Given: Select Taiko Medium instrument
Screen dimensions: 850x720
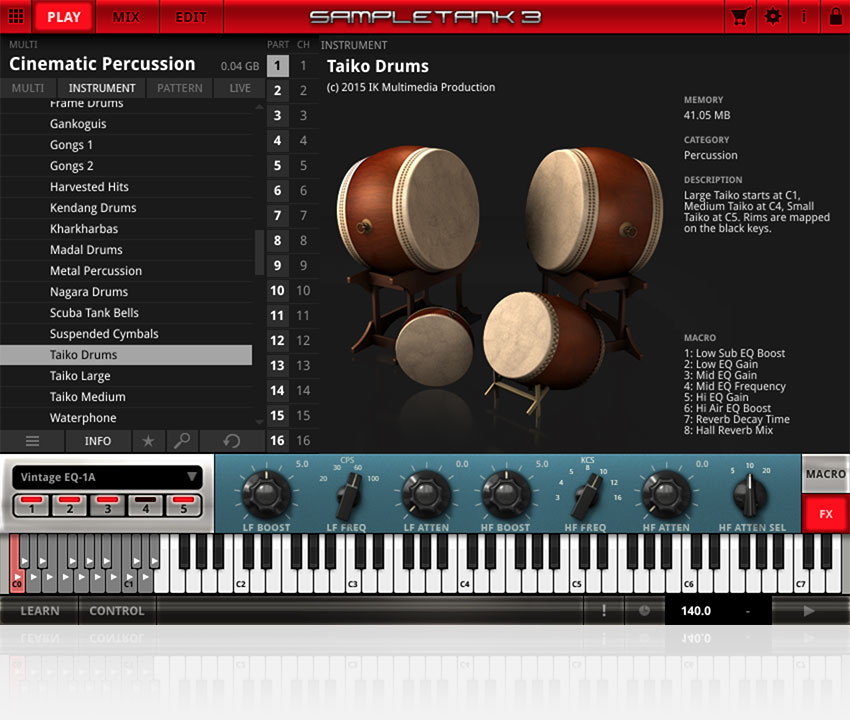Looking at the screenshot, I should (x=126, y=397).
